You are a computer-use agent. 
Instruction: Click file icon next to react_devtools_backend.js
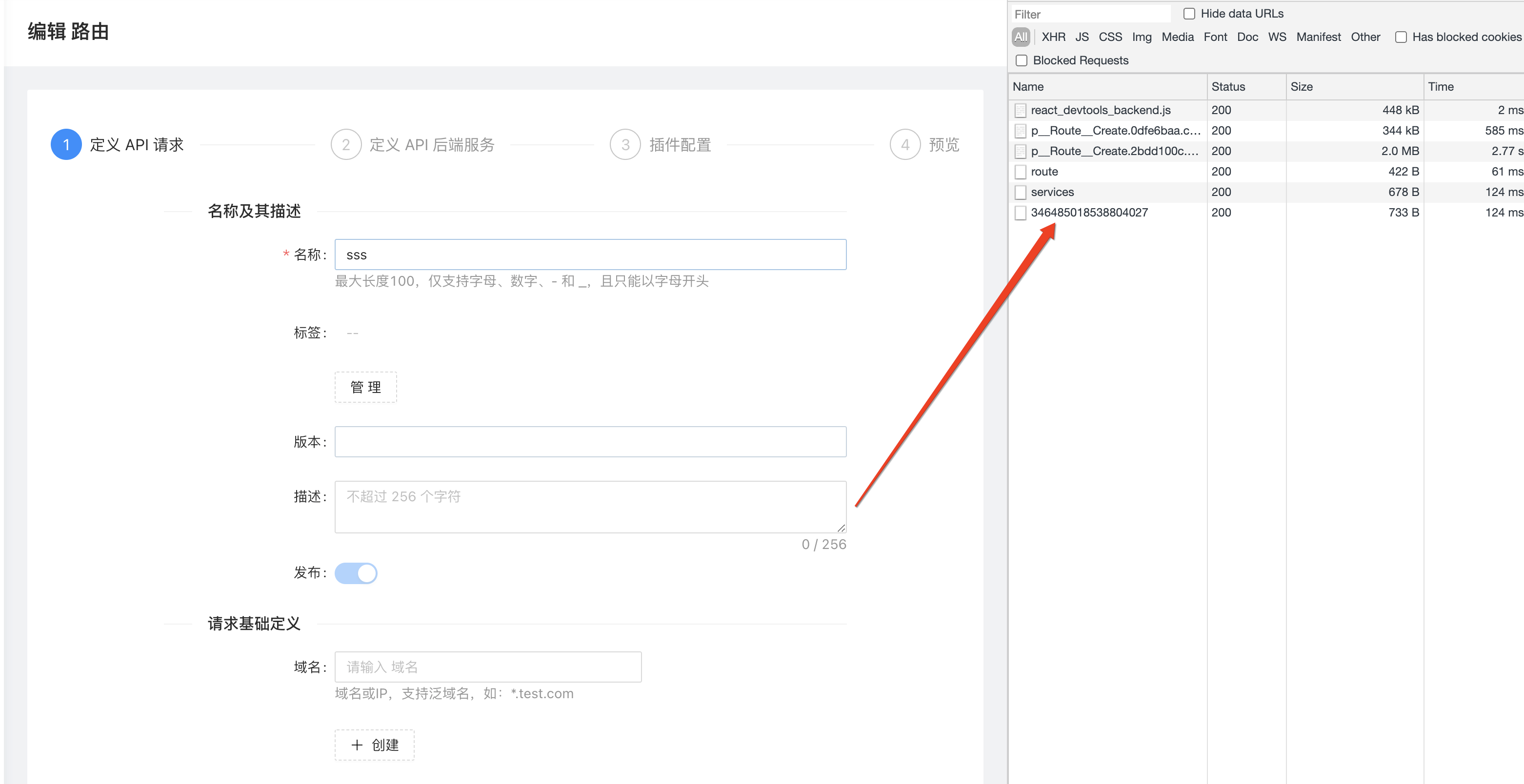1020,111
